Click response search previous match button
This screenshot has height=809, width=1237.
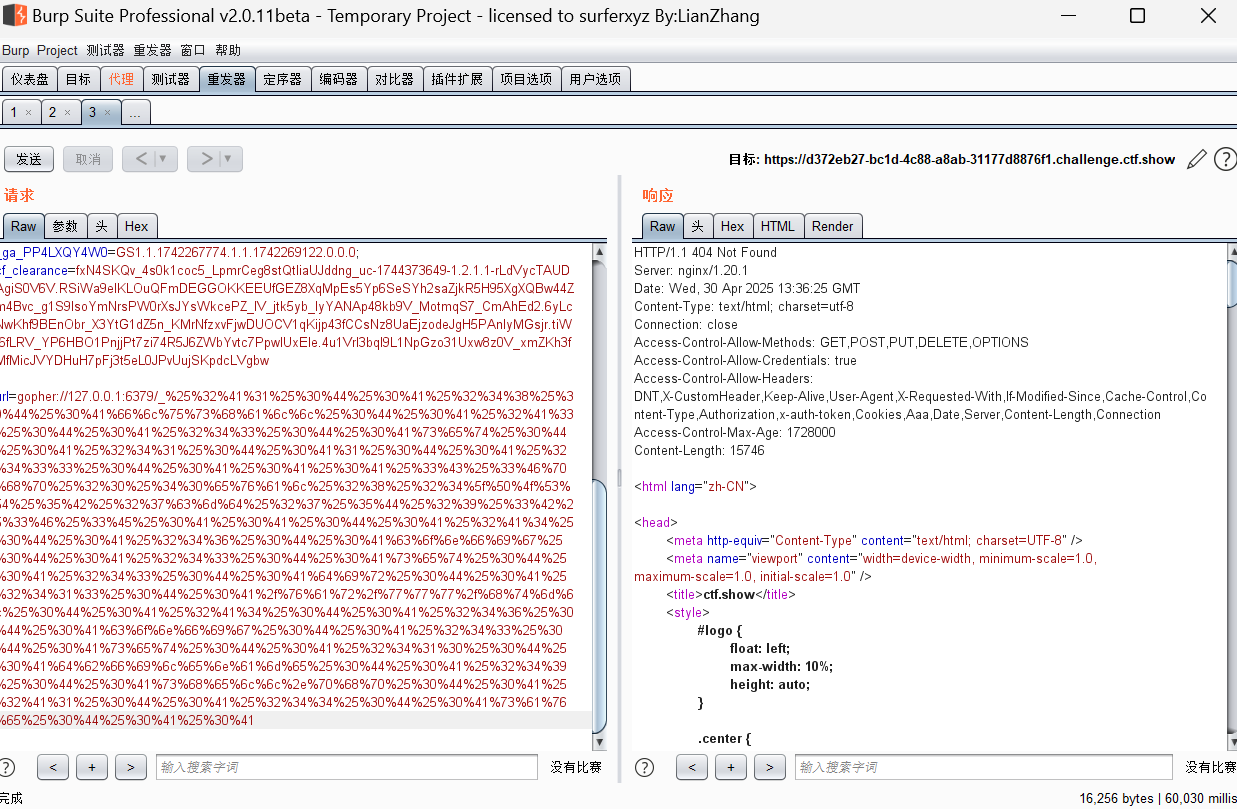pyautogui.click(x=691, y=767)
